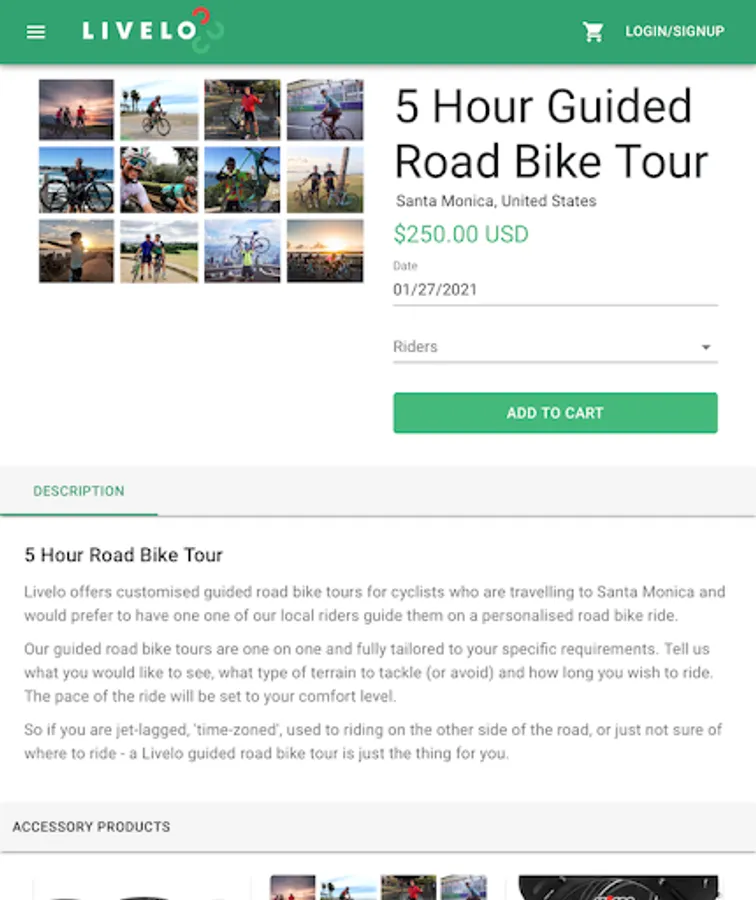756x900 pixels.
Task: Open the hamburger menu icon
Action: point(36,32)
